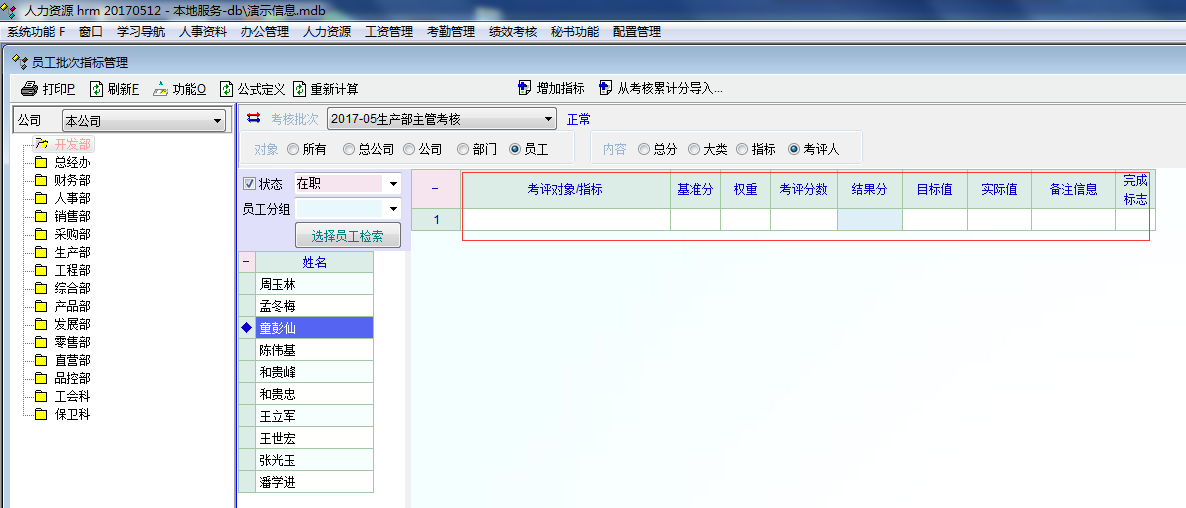
Task: Select the 部门 radio button
Action: tap(463, 149)
